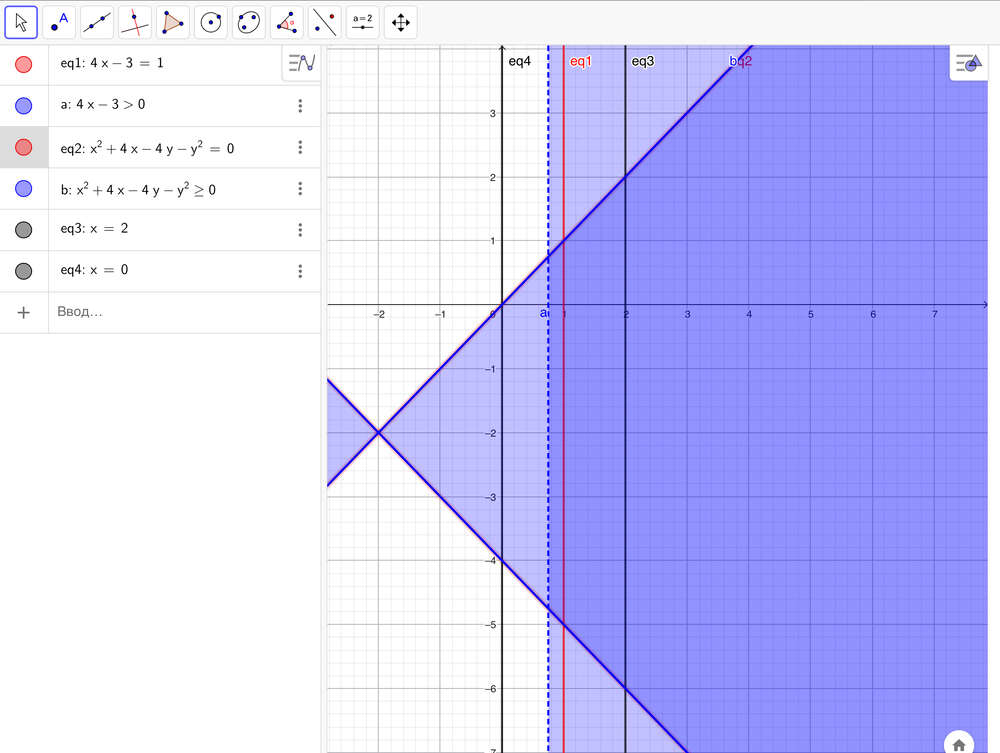The height and width of the screenshot is (753, 1000).
Task: Toggle visibility of eq3: x = 2
Action: [x=24, y=230]
